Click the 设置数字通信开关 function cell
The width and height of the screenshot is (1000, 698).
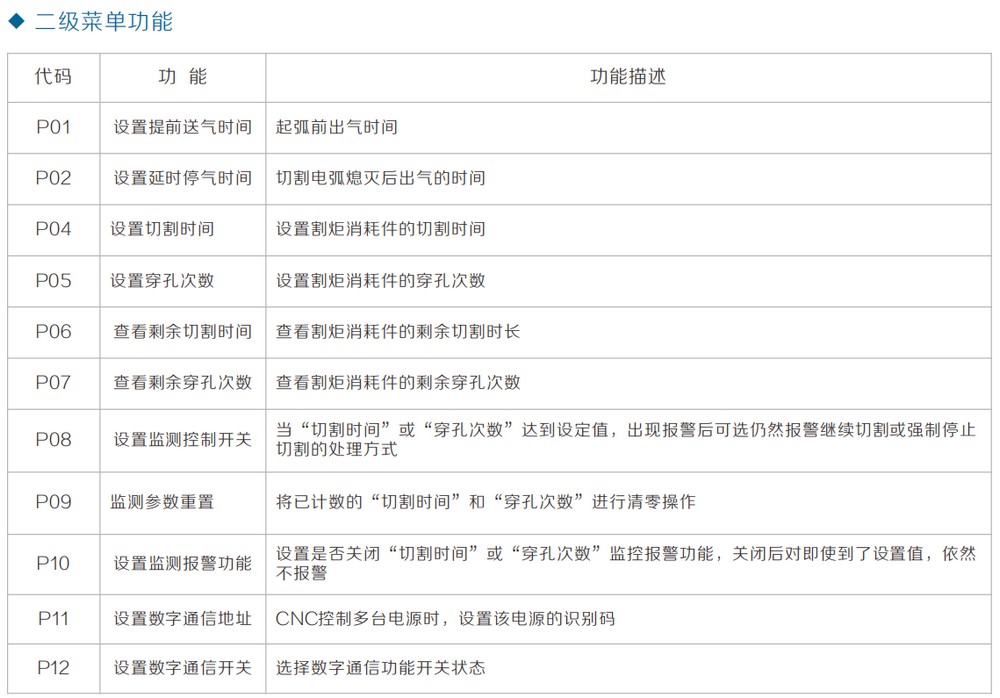182,667
